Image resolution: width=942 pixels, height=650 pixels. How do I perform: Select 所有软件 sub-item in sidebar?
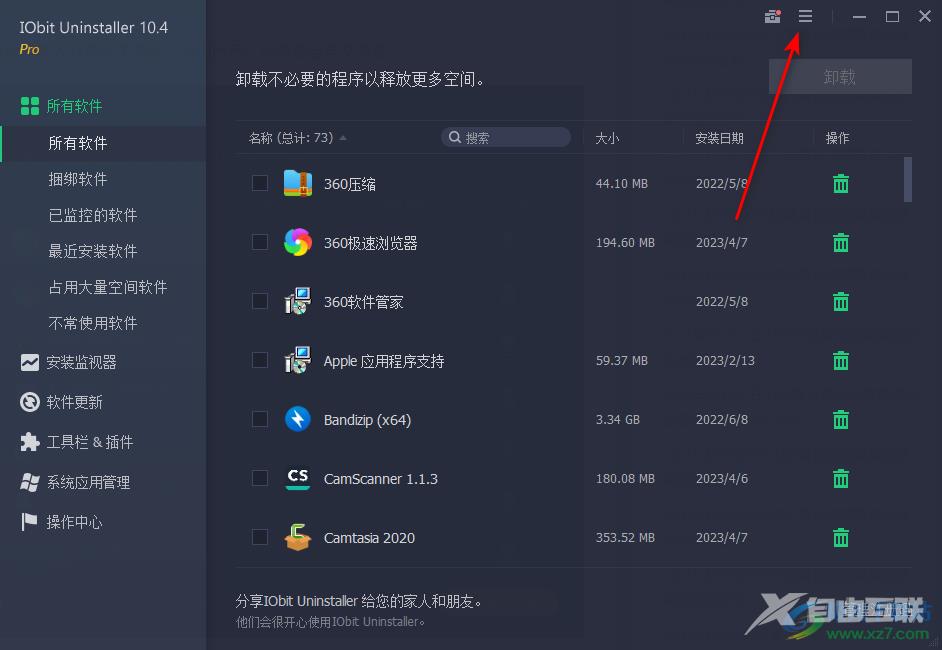tap(103, 143)
